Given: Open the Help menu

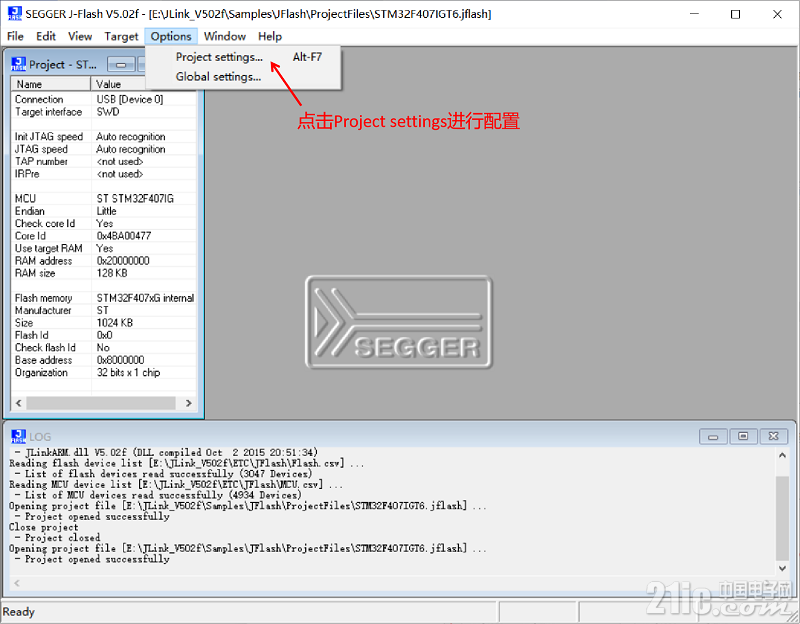Looking at the screenshot, I should (x=269, y=36).
